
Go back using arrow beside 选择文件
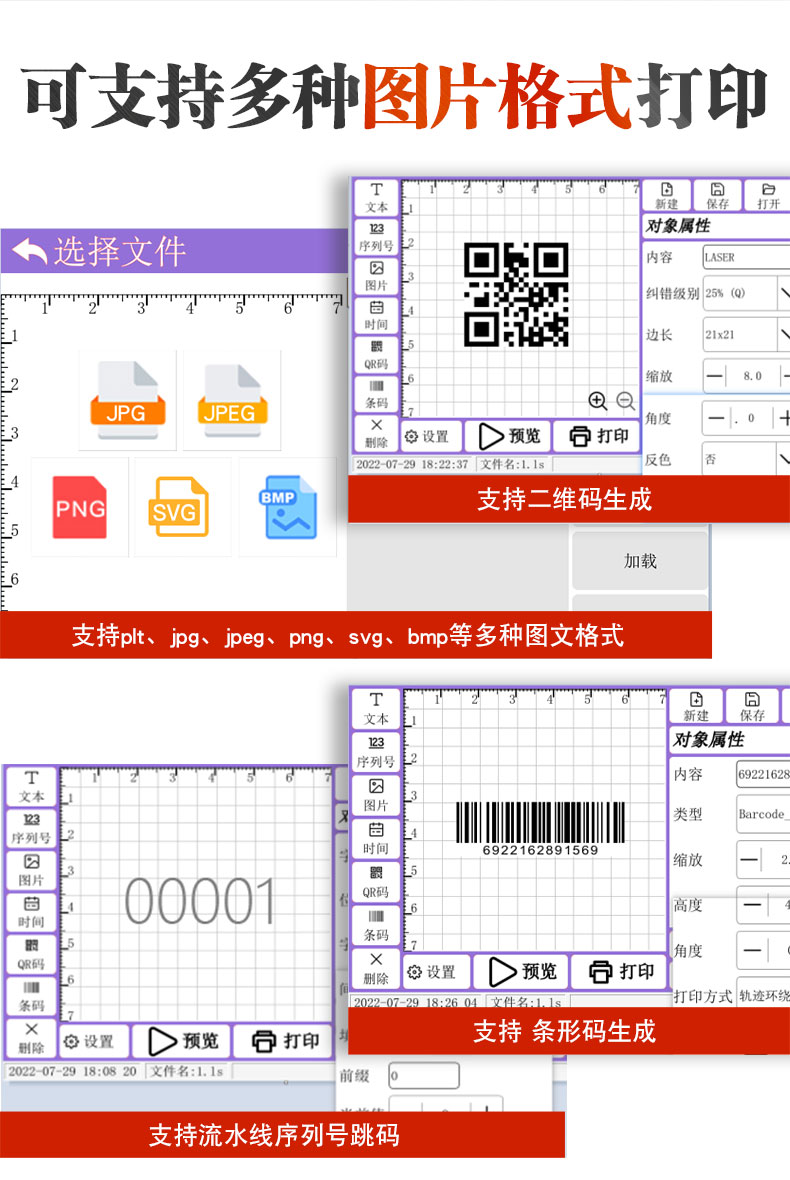pyautogui.click(x=30, y=252)
